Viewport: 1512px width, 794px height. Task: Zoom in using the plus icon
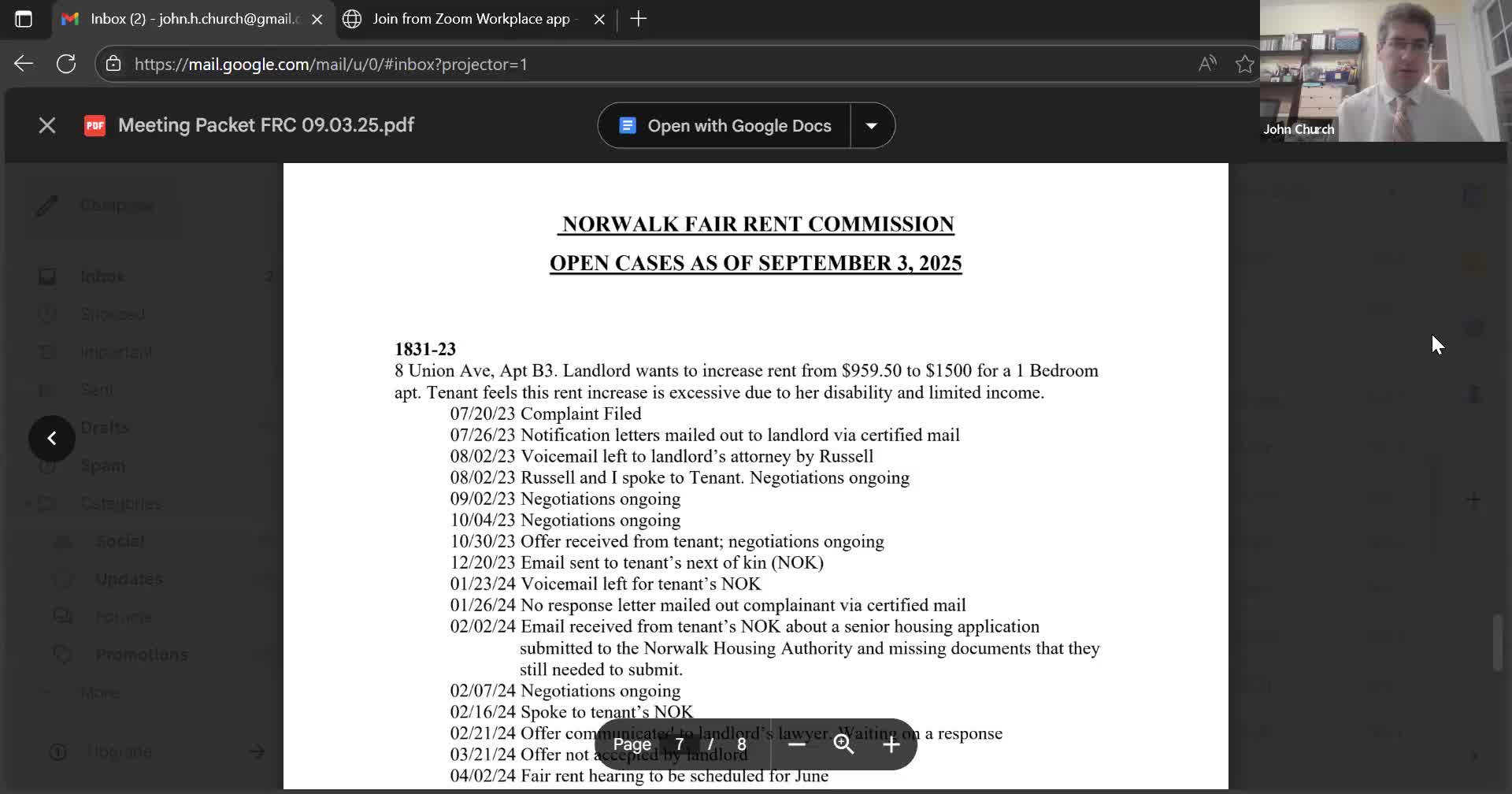(x=891, y=744)
